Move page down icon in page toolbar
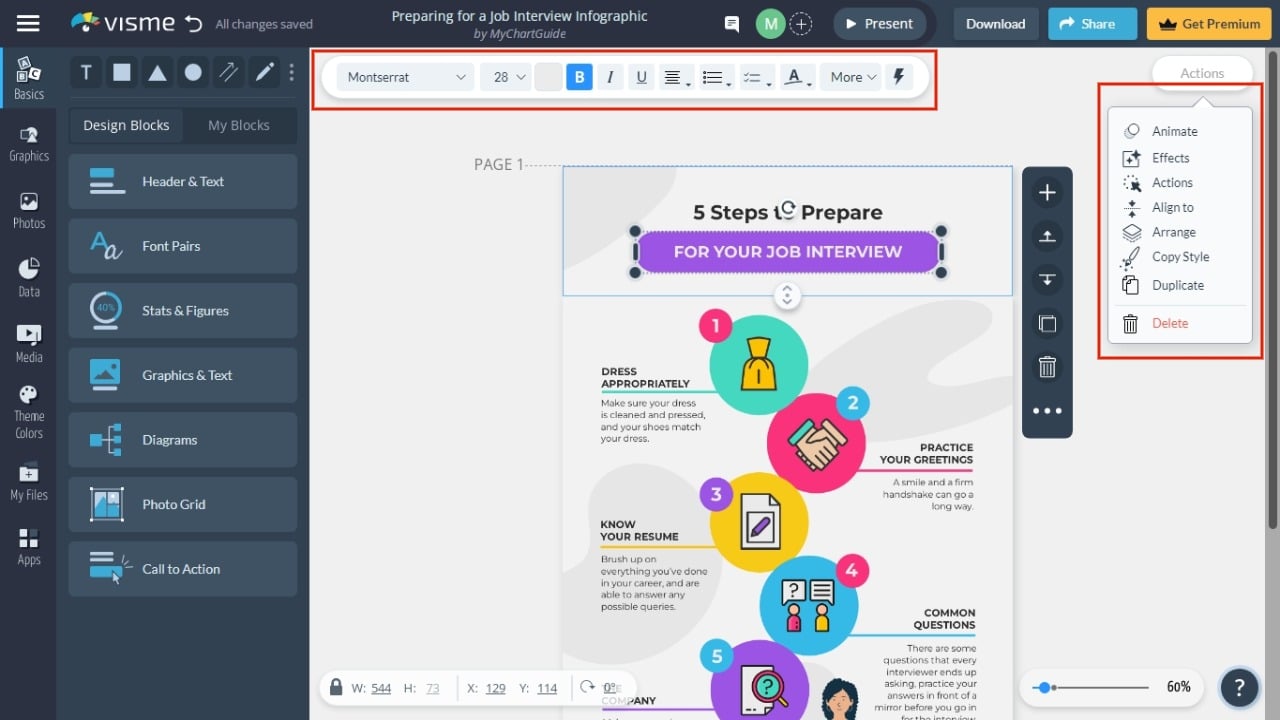The width and height of the screenshot is (1280, 720). point(1047,280)
